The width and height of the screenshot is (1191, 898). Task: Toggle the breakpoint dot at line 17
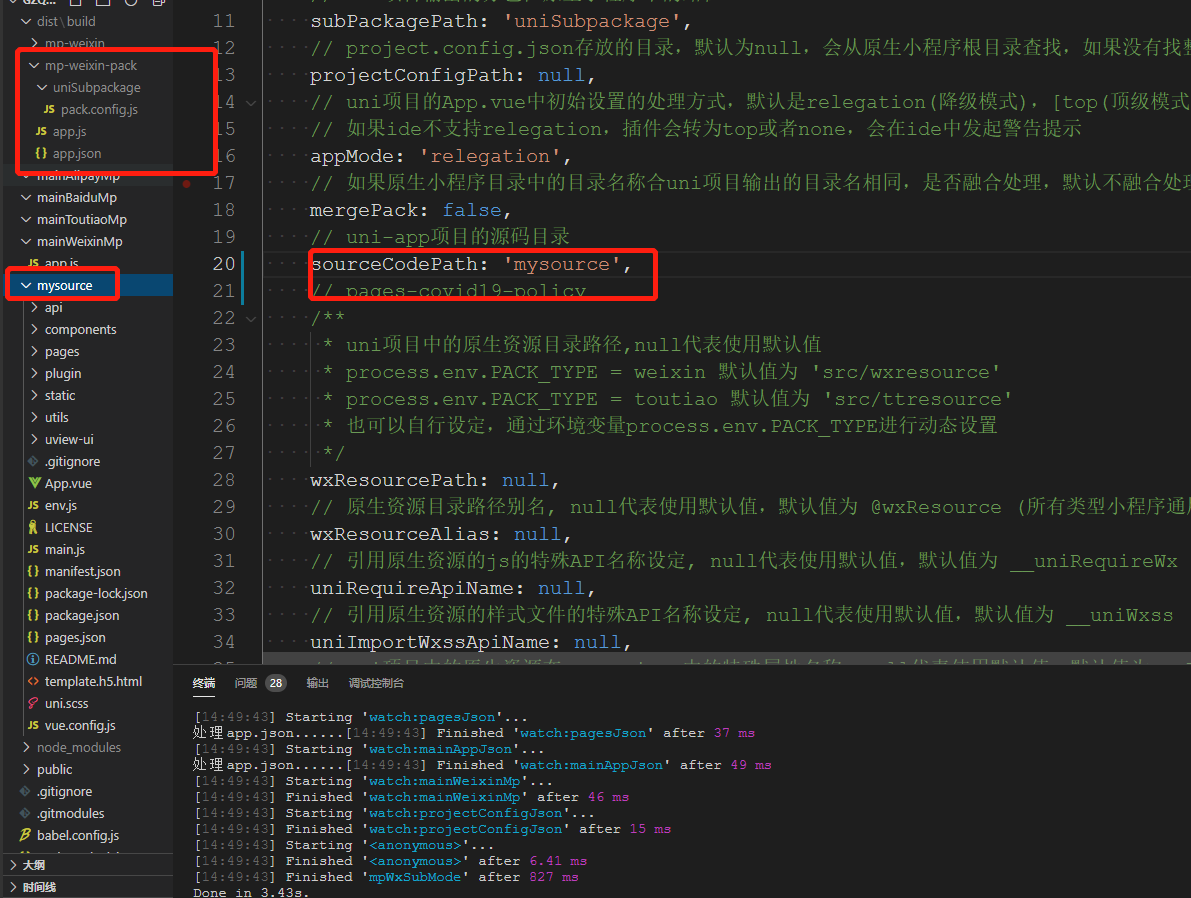click(x=187, y=183)
